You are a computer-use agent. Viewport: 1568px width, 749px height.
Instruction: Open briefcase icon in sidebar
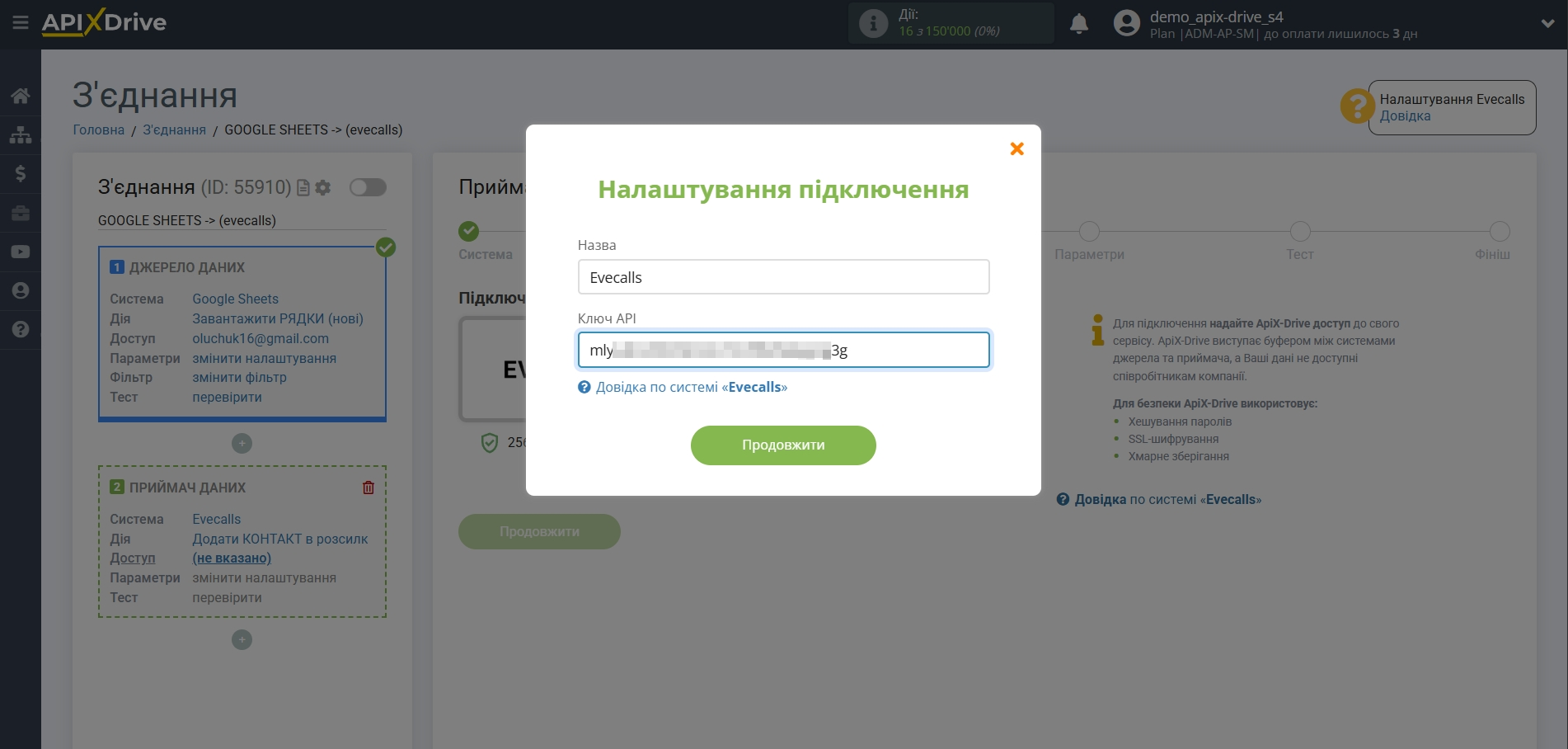point(21,213)
